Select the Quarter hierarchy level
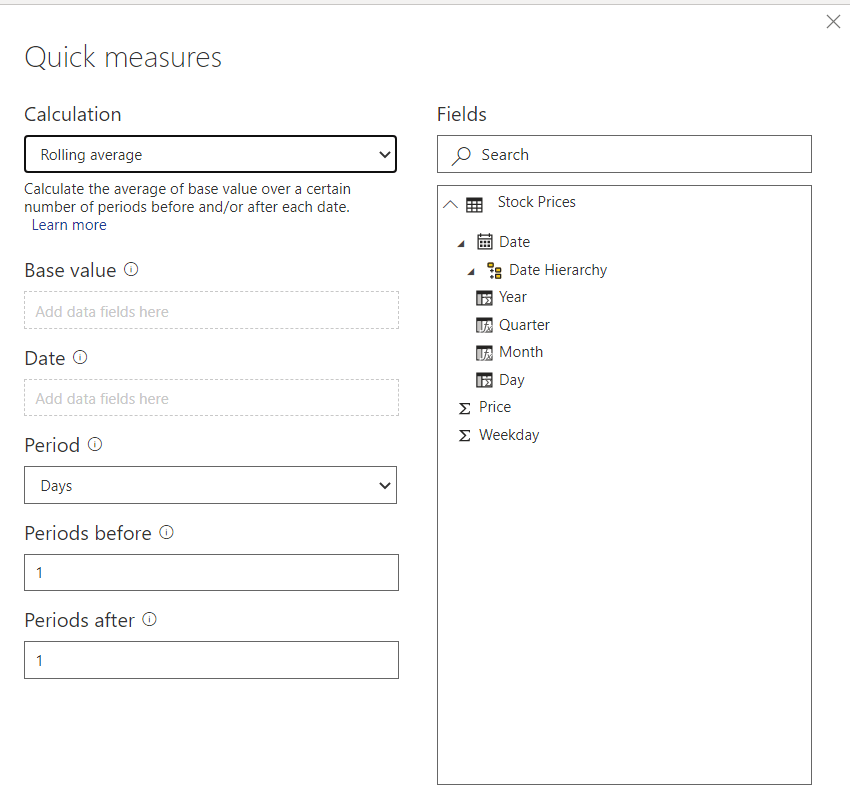 point(524,325)
